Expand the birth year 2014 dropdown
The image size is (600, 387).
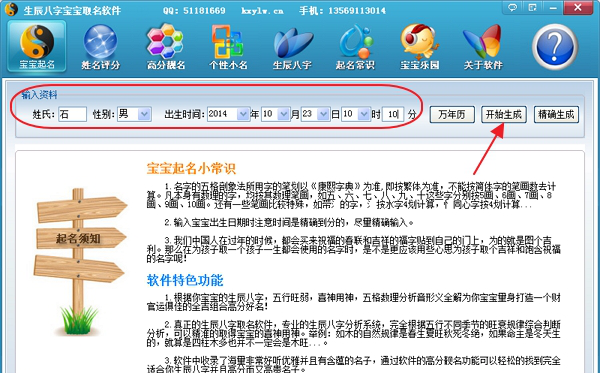coord(243,114)
